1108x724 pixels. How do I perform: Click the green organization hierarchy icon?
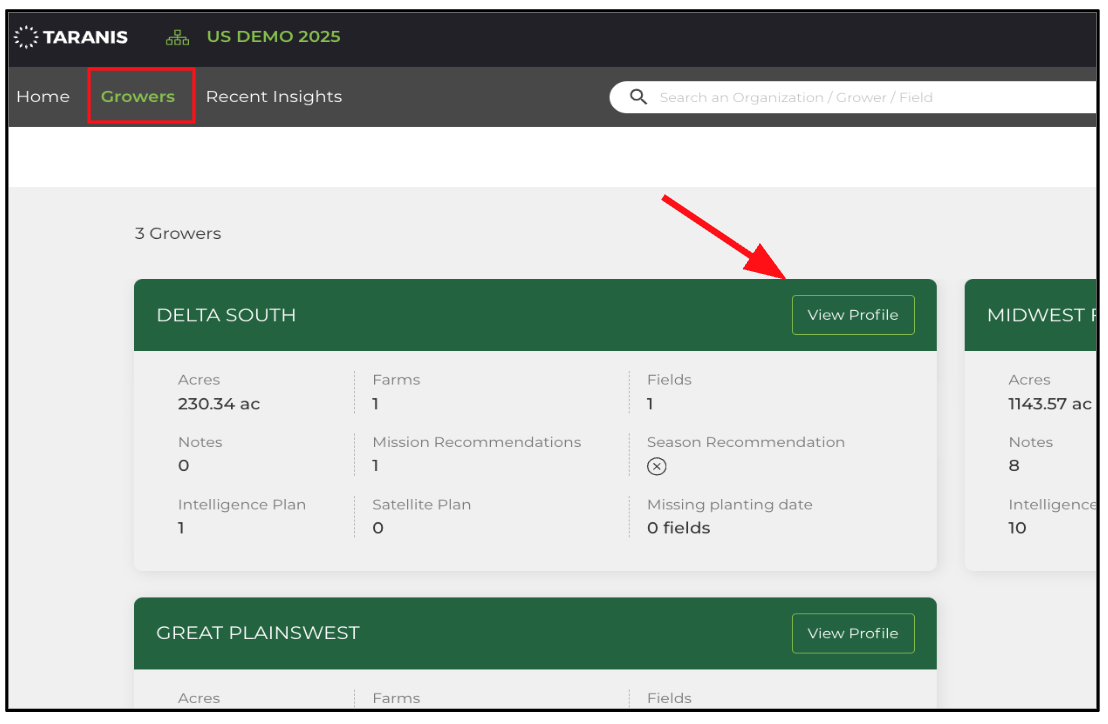click(x=177, y=37)
